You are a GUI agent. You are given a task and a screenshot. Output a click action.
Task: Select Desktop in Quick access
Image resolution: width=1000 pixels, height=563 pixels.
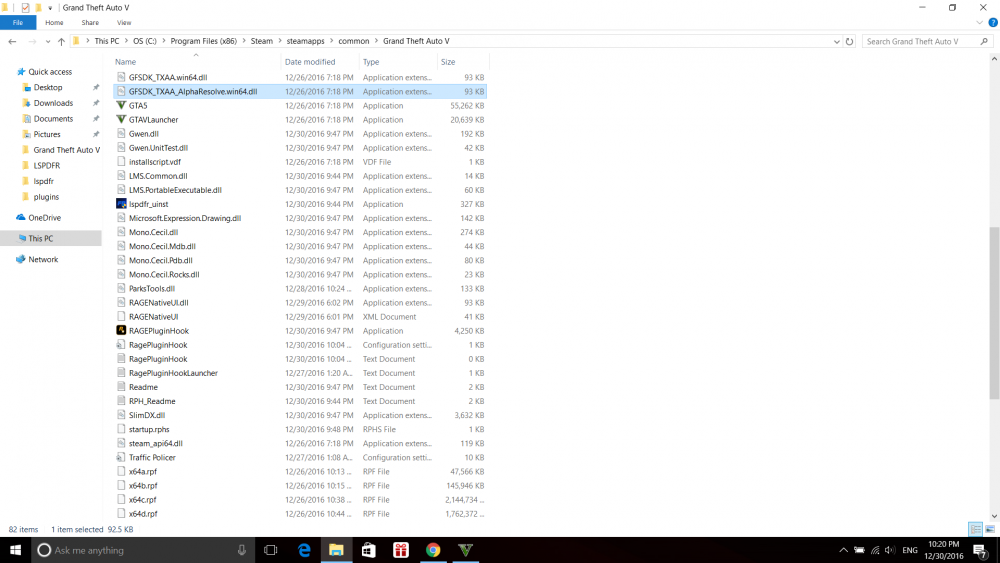coord(48,87)
